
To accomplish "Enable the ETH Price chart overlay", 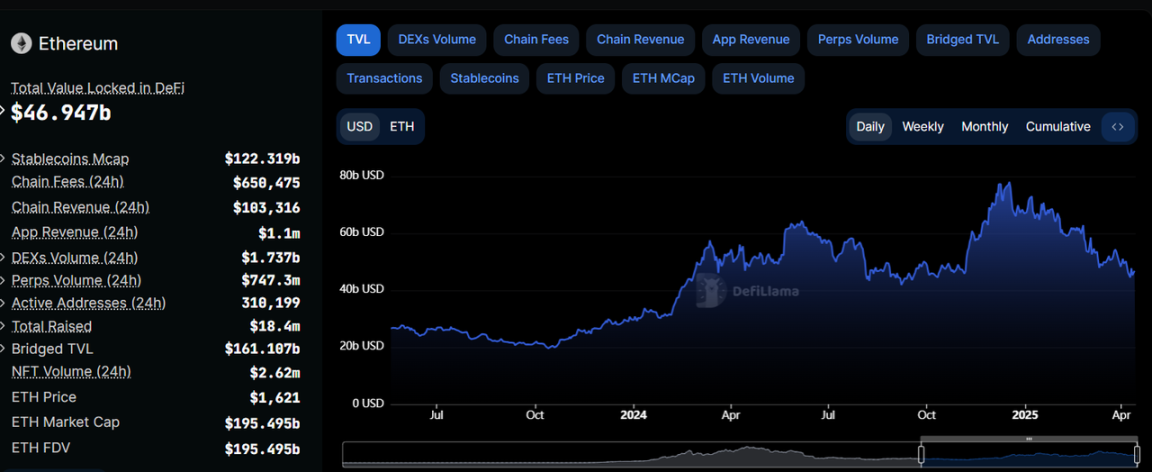I will click(x=575, y=78).
